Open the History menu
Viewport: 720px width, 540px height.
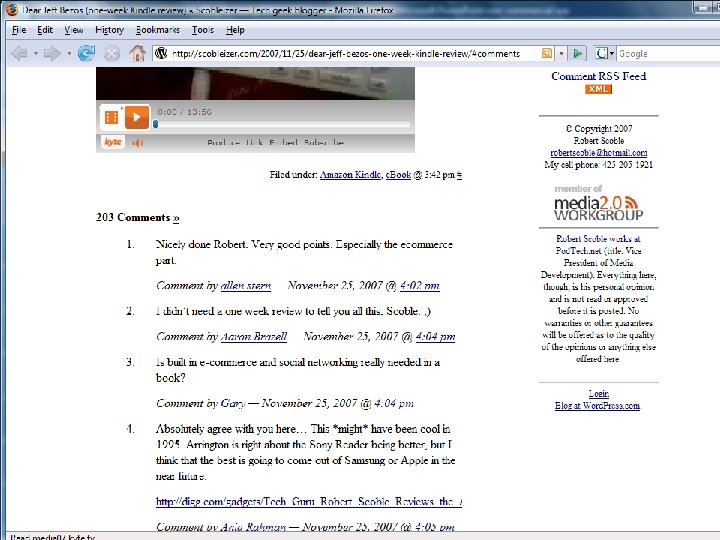pos(109,30)
